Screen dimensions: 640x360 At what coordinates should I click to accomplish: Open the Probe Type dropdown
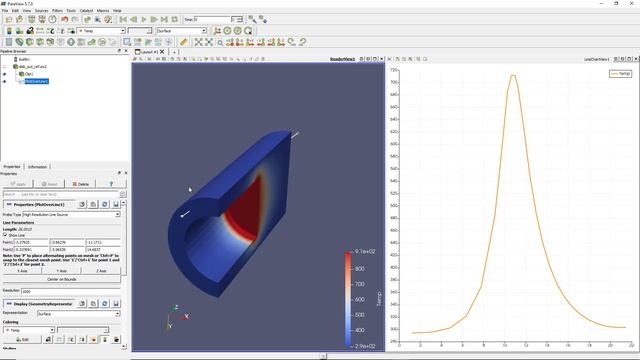point(71,214)
